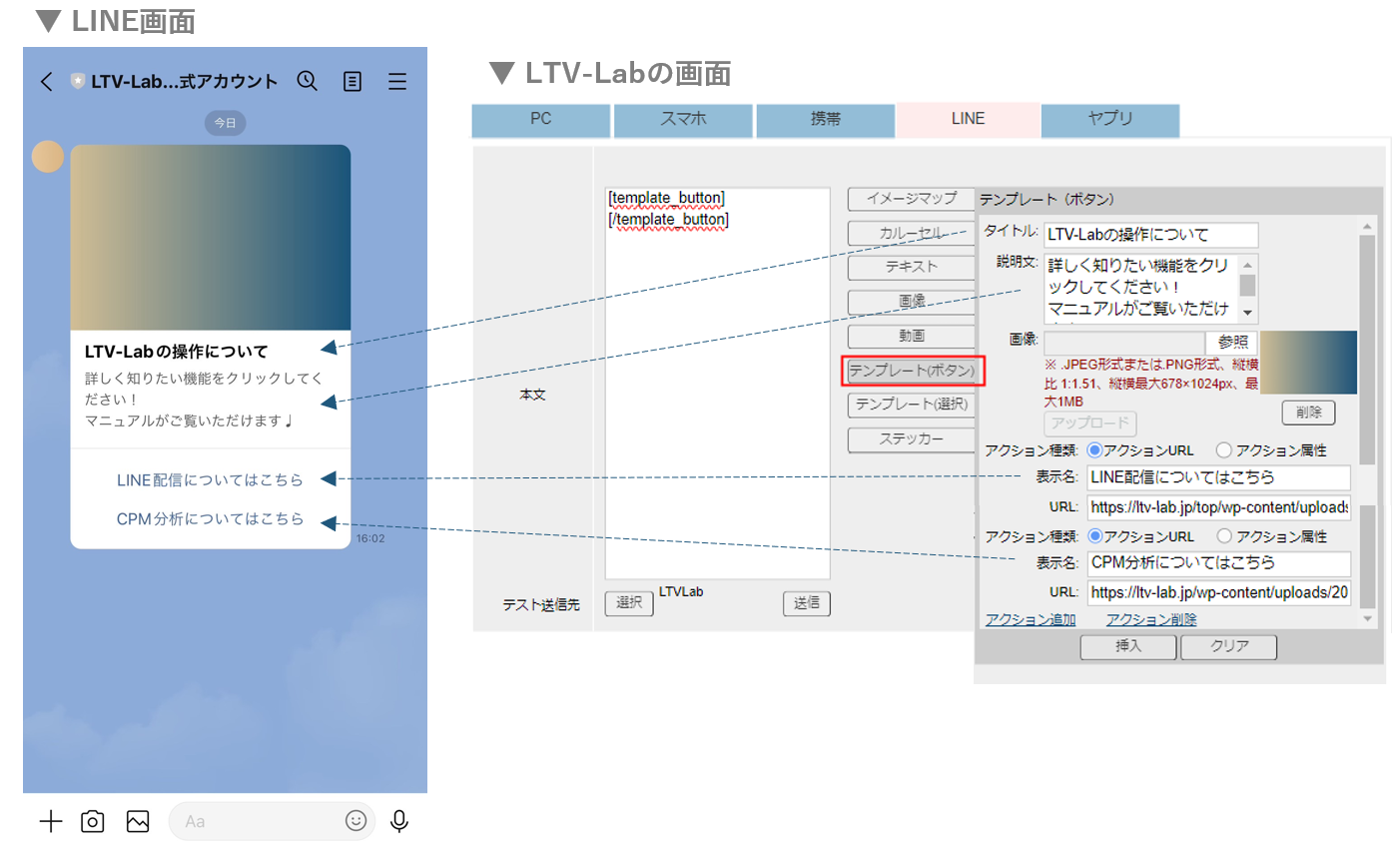This screenshot has height=848, width=1400.
Task: Select second アクション属性 radio button
Action: (1223, 536)
